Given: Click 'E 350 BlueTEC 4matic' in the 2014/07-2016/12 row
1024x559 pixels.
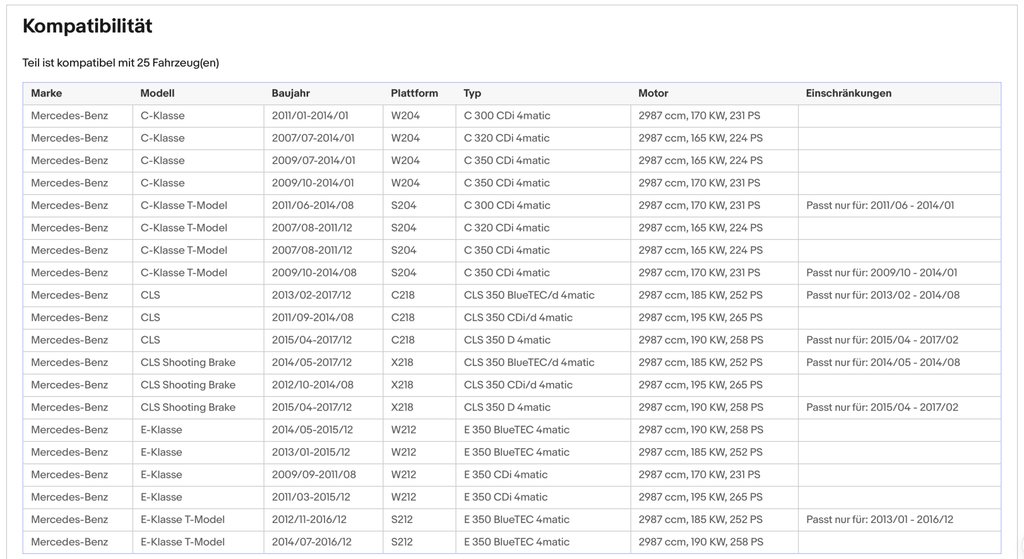Looking at the screenshot, I should (517, 542).
